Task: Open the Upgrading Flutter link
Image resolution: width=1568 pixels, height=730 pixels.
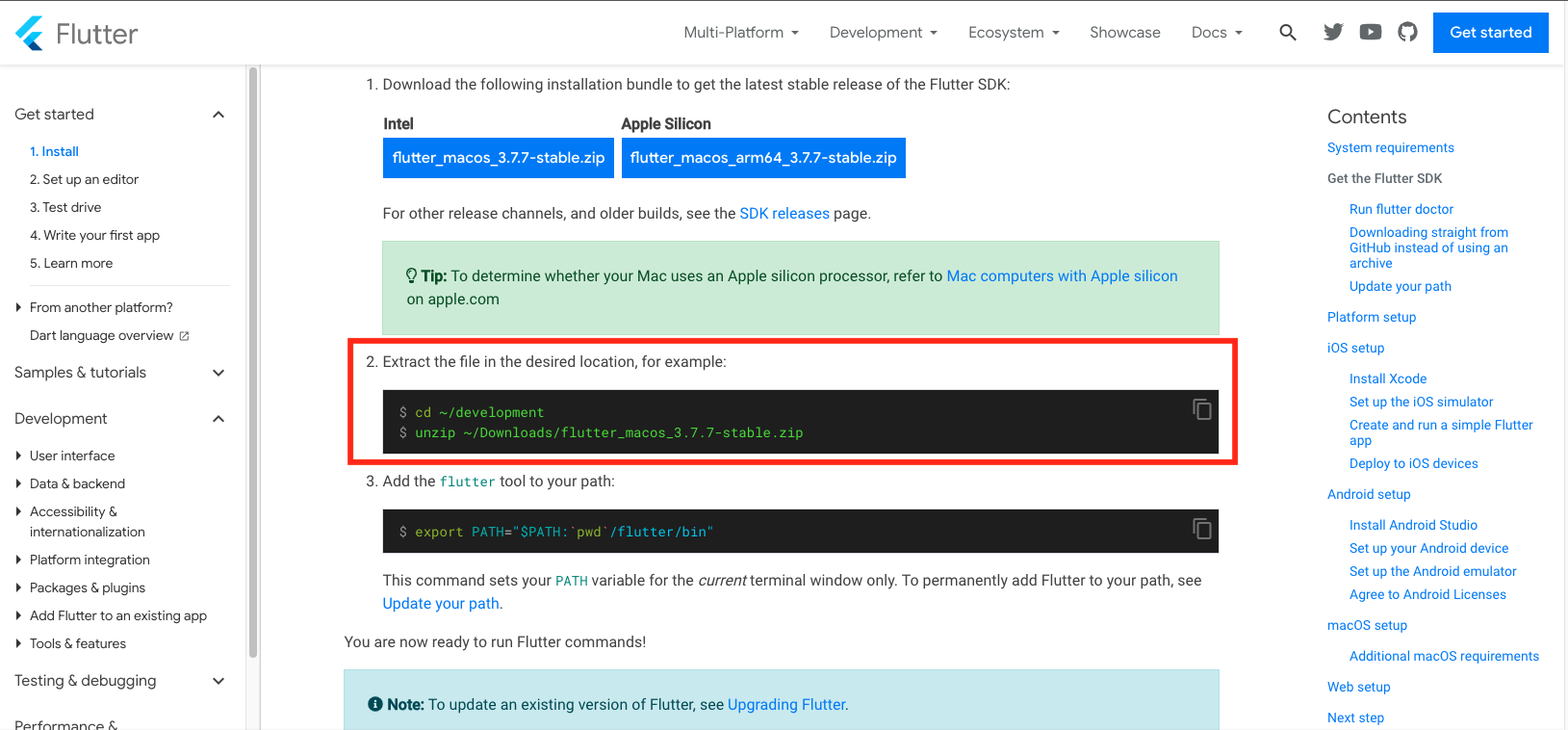Action: 786,705
